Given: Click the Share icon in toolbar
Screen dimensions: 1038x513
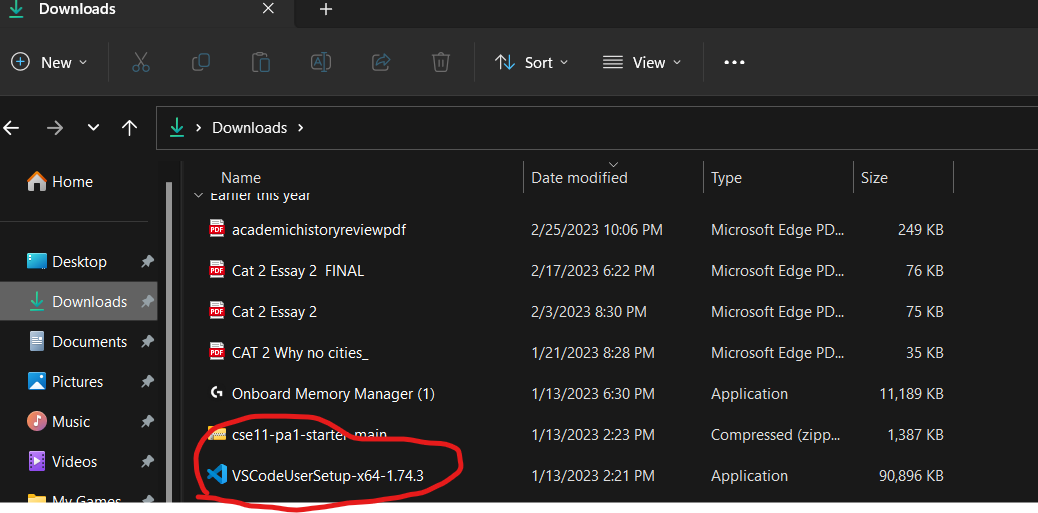Looking at the screenshot, I should point(380,62).
